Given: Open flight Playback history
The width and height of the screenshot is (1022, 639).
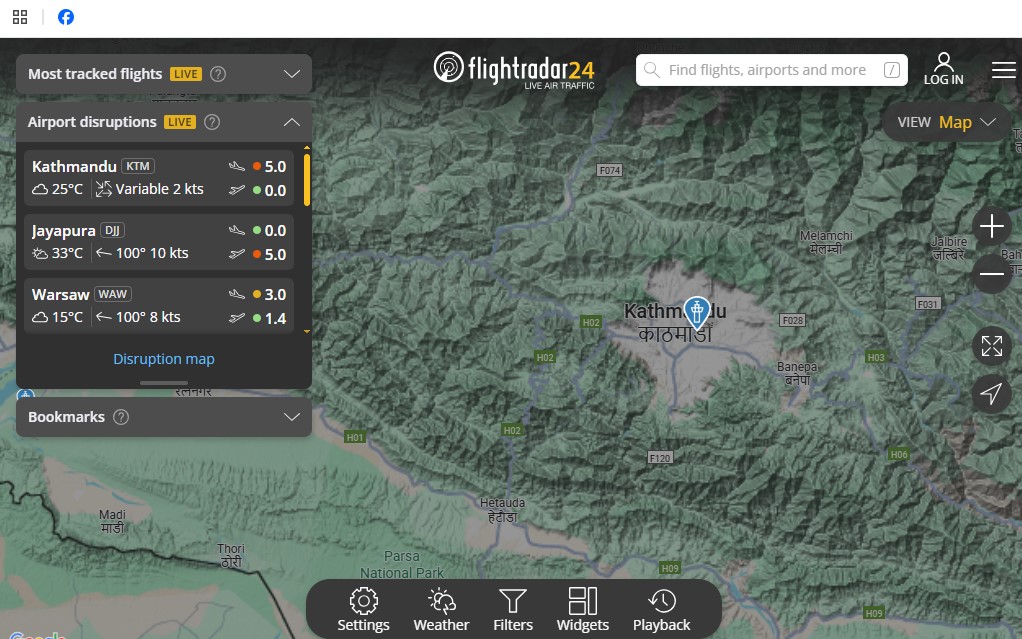Looking at the screenshot, I should click(661, 610).
